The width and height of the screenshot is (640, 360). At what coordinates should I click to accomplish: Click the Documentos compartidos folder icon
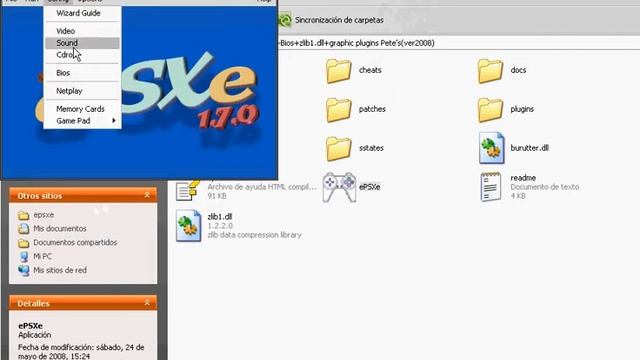click(24, 243)
